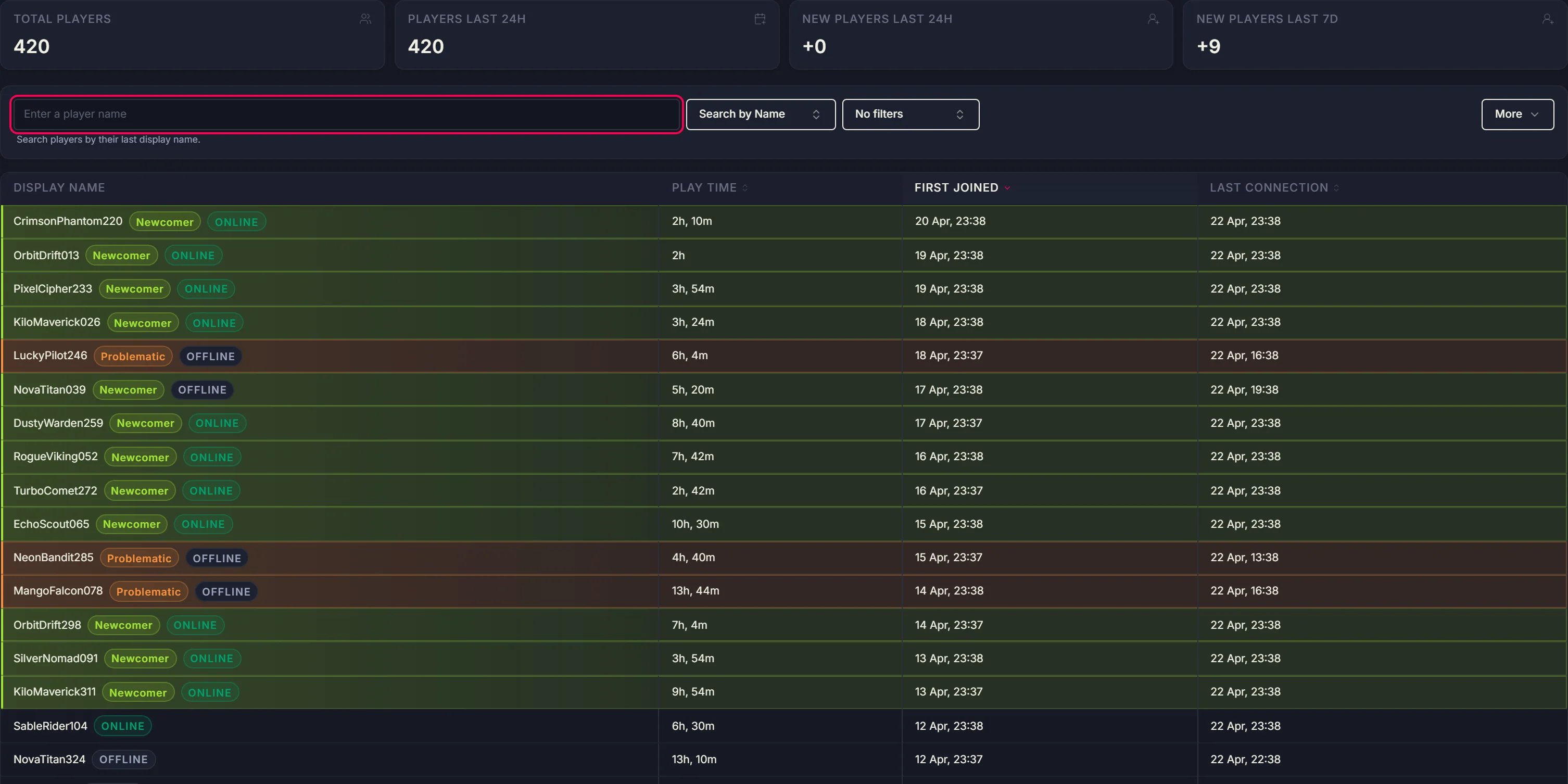Click the Total Players users icon

pyautogui.click(x=365, y=19)
